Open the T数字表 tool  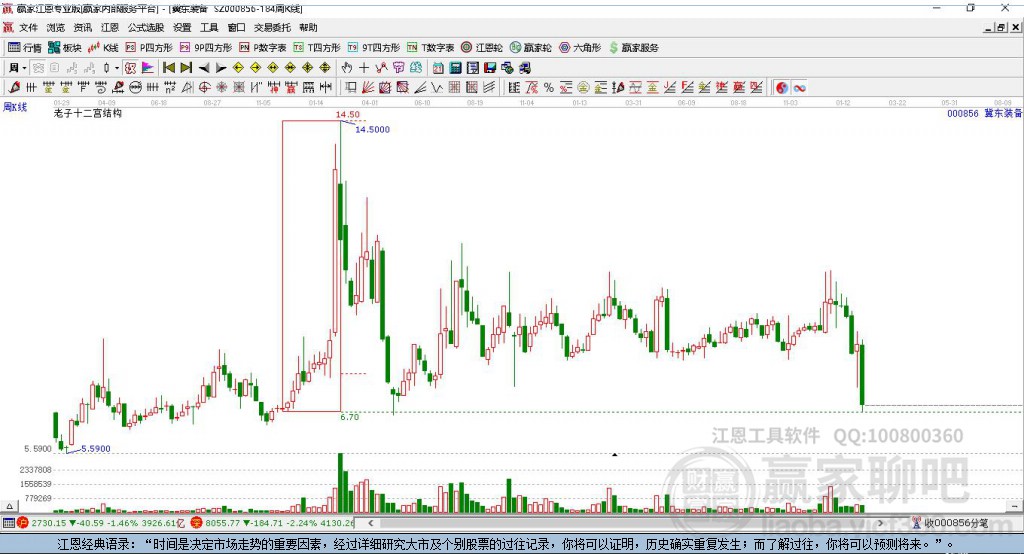(x=430, y=48)
